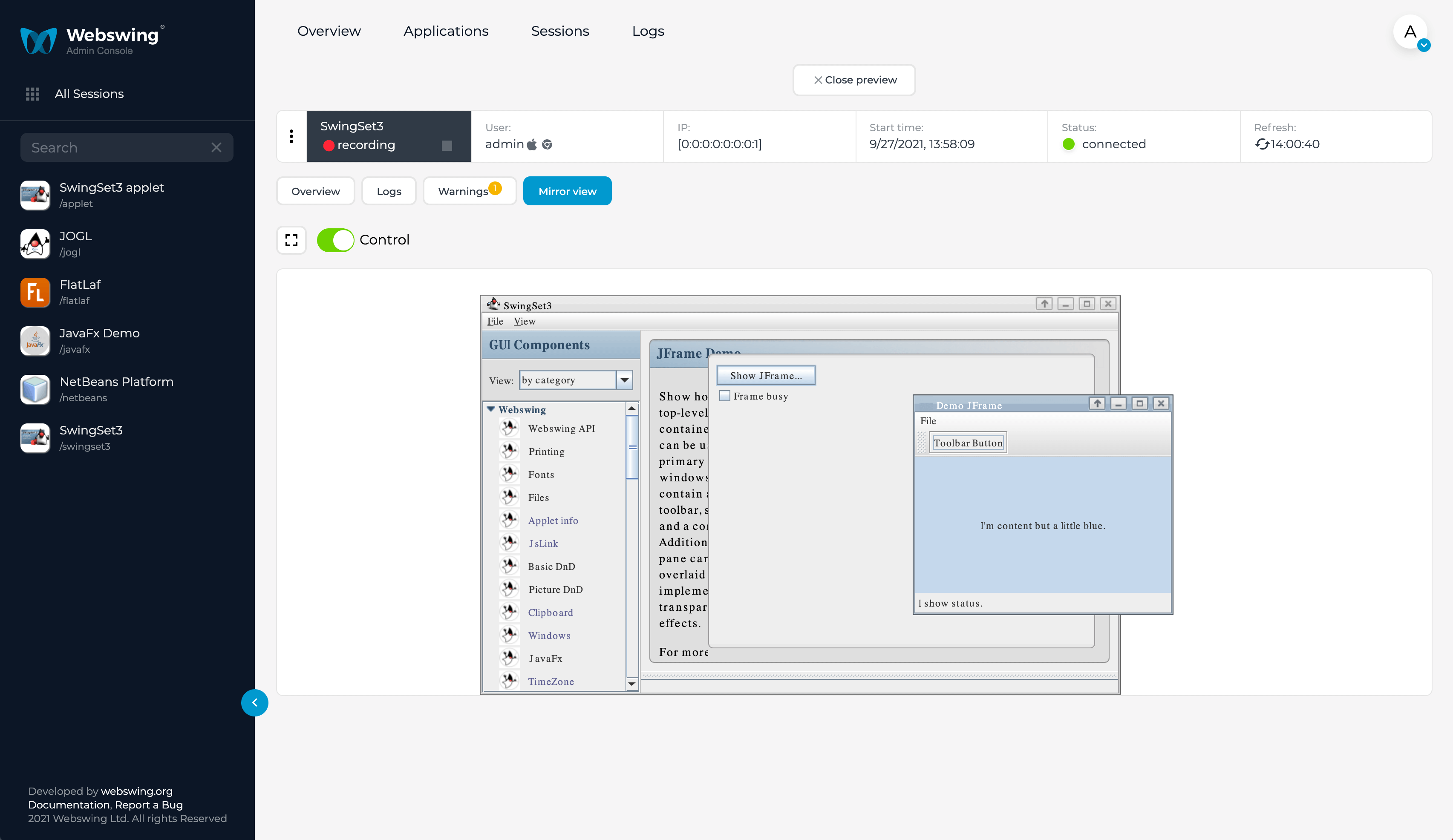1453x840 pixels.
Task: Click the Webswing API demo icon
Action: click(x=509, y=429)
